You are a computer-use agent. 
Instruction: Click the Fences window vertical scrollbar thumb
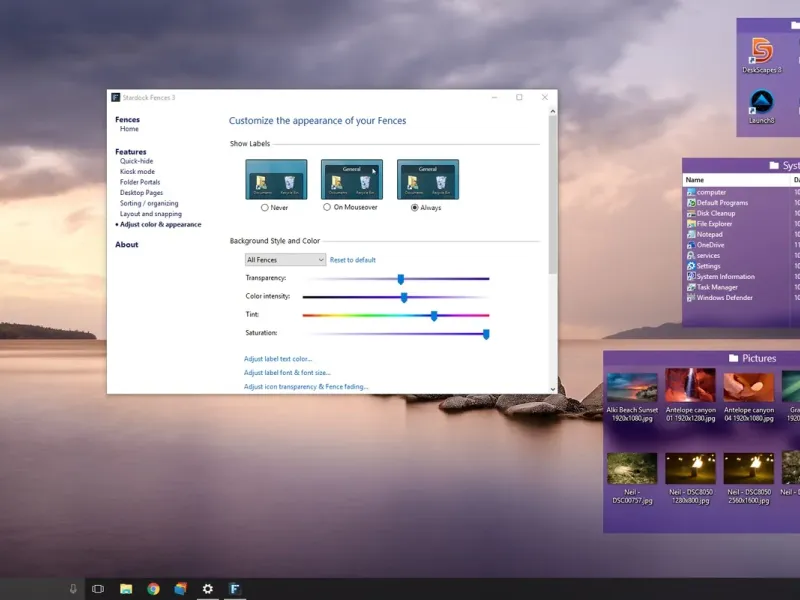coord(553,194)
